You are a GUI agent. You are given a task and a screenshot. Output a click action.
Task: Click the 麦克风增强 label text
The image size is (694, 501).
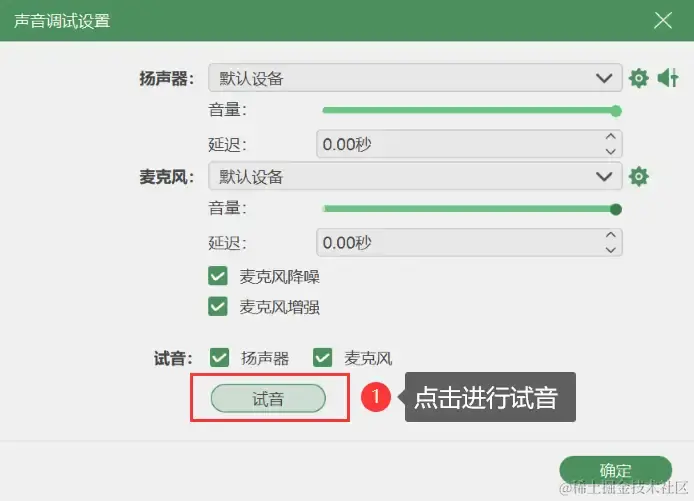tap(279, 307)
